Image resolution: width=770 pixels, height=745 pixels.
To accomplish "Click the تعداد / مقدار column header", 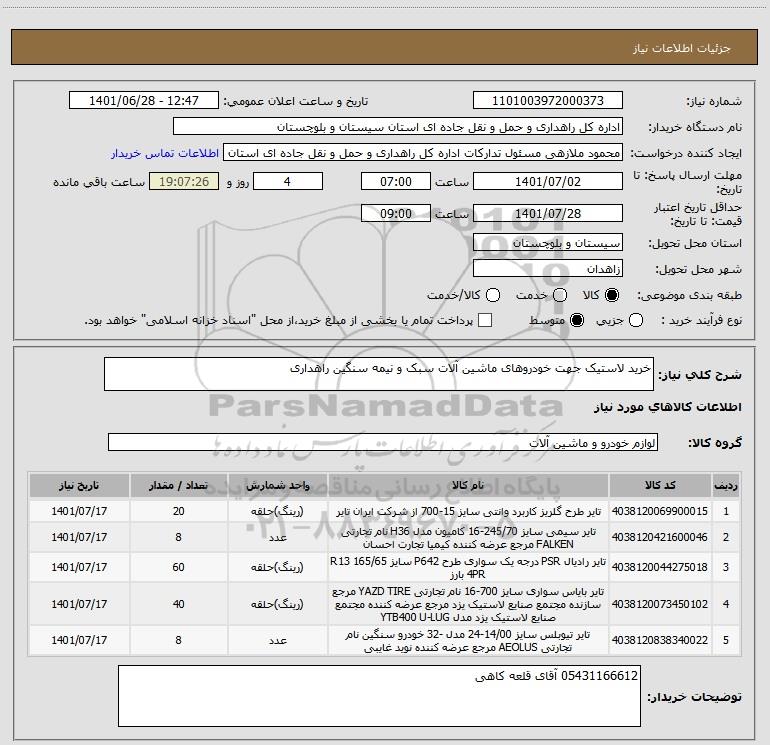I will [x=178, y=485].
